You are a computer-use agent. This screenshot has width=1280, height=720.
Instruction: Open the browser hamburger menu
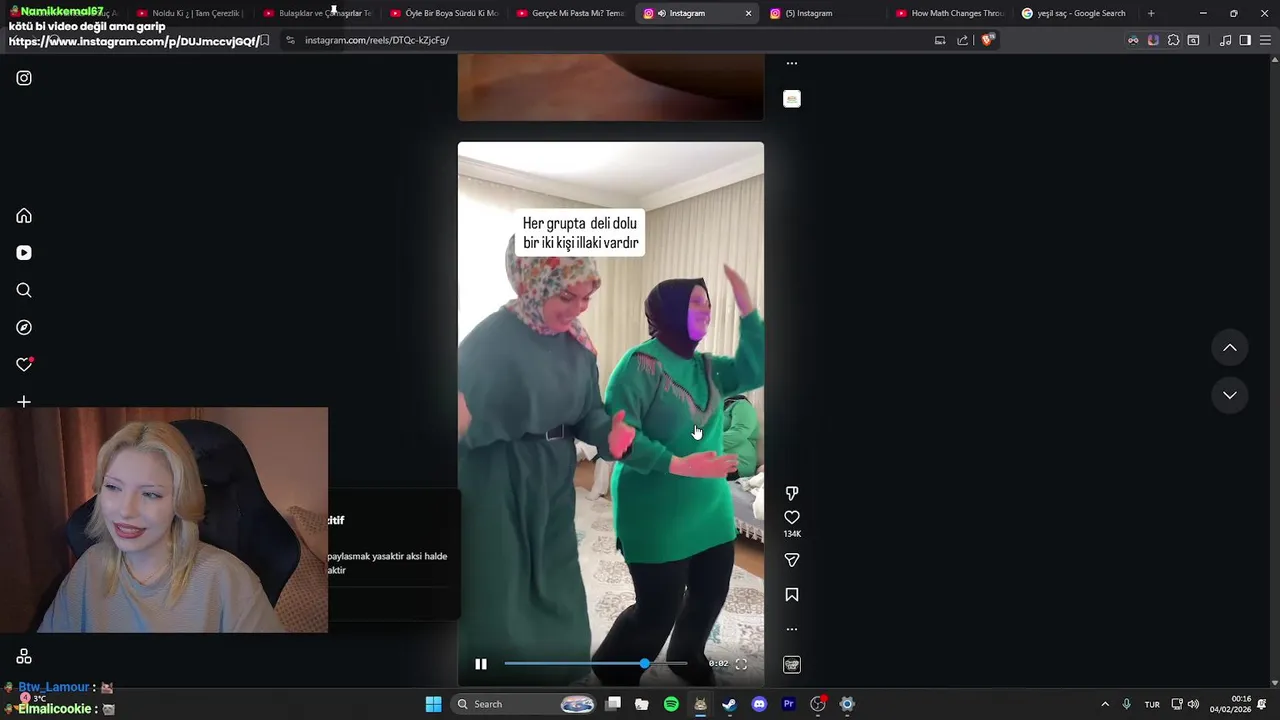[x=1265, y=40]
